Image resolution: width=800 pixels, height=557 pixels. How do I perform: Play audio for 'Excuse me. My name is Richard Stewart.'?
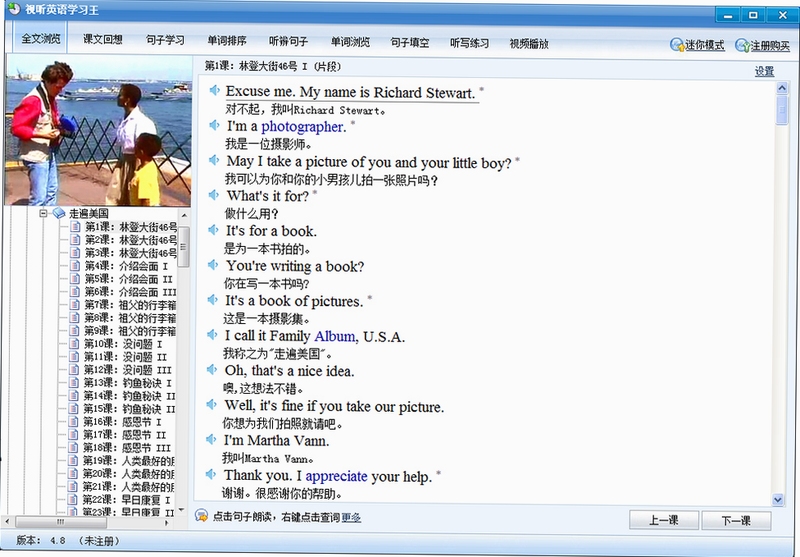click(214, 90)
